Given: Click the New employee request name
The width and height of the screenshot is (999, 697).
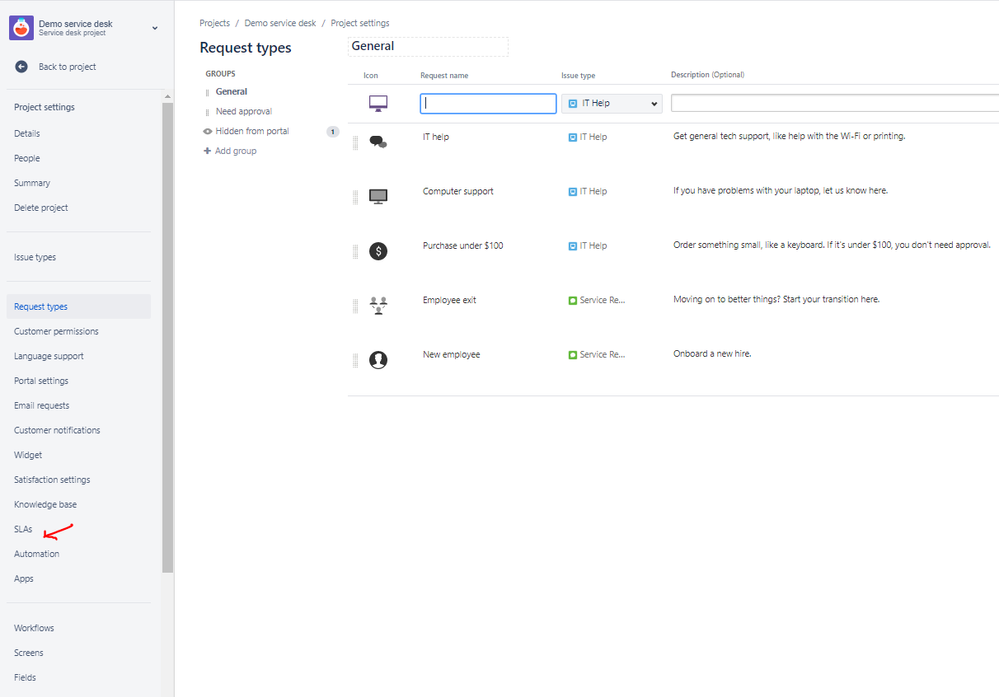Looking at the screenshot, I should [x=451, y=355].
